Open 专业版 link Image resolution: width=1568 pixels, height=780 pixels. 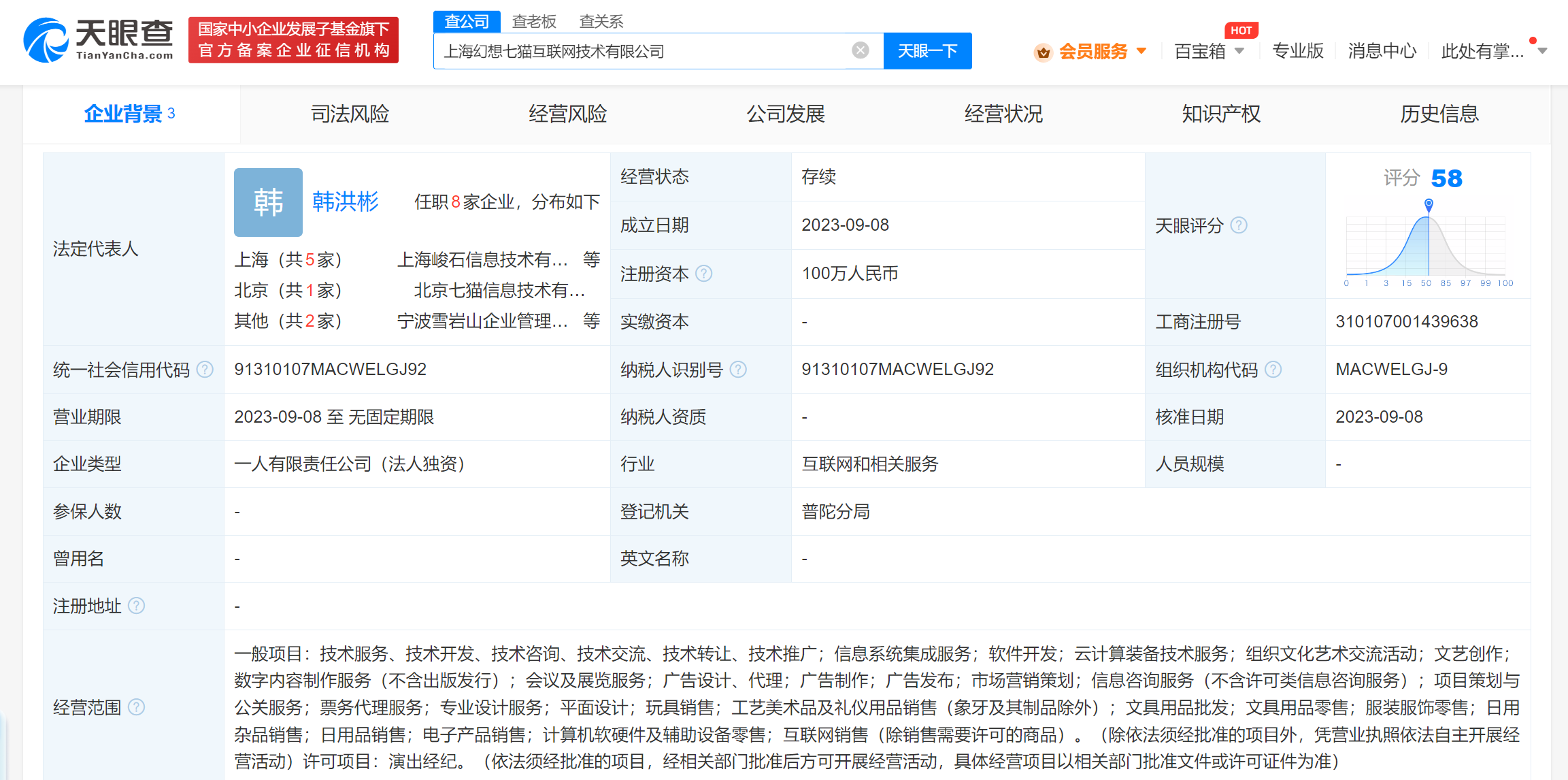pos(1297,51)
